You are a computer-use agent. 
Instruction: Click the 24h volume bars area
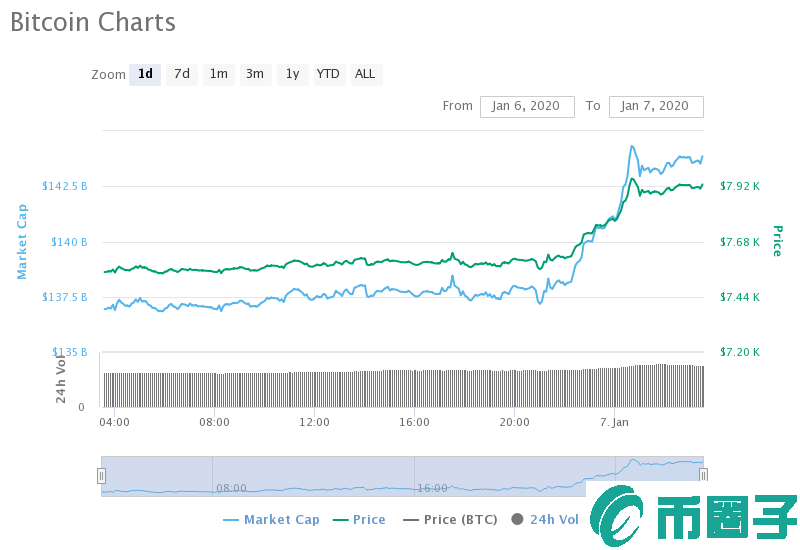coord(404,388)
